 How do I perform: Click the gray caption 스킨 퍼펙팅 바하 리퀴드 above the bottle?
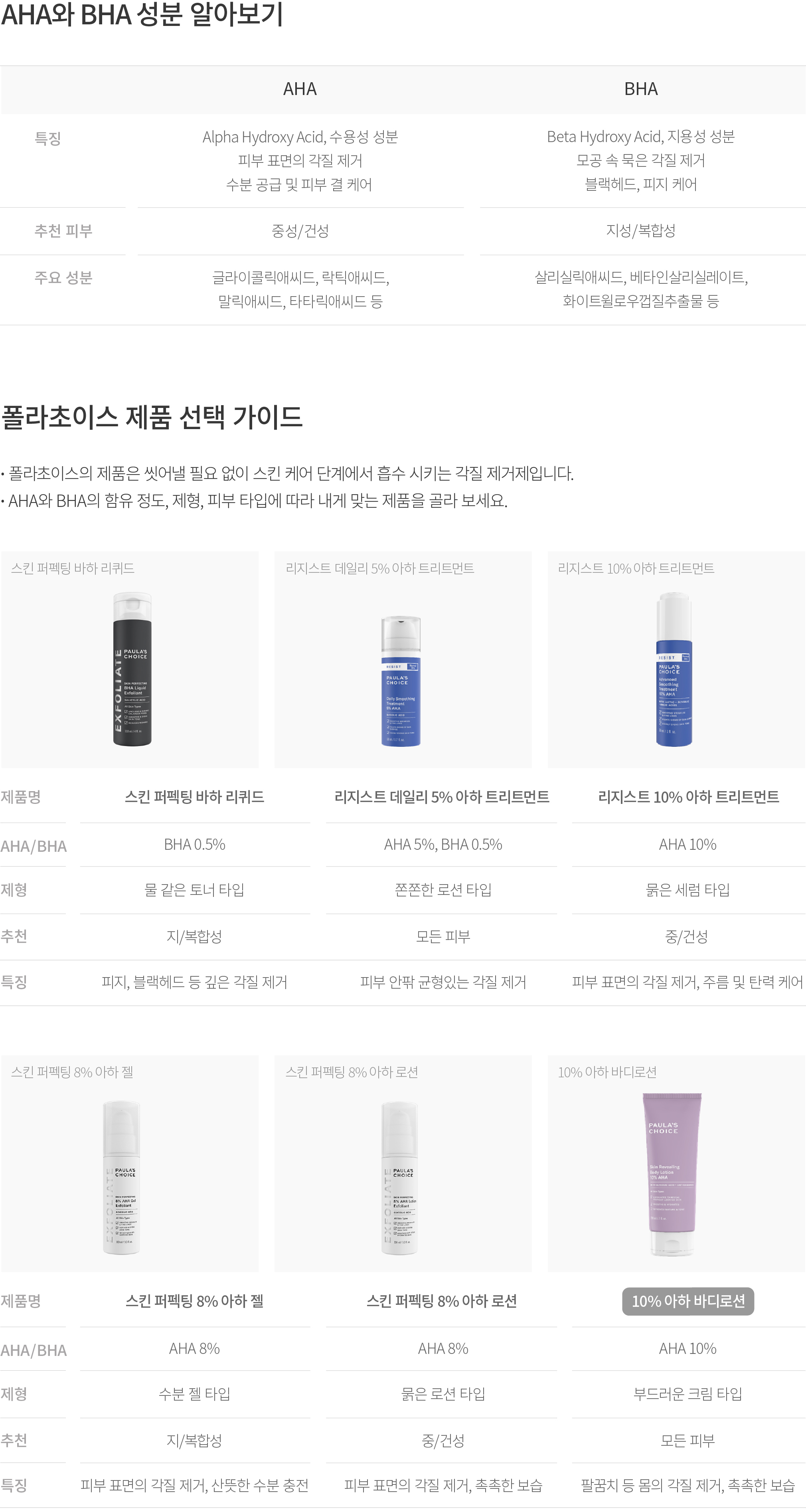(x=73, y=568)
